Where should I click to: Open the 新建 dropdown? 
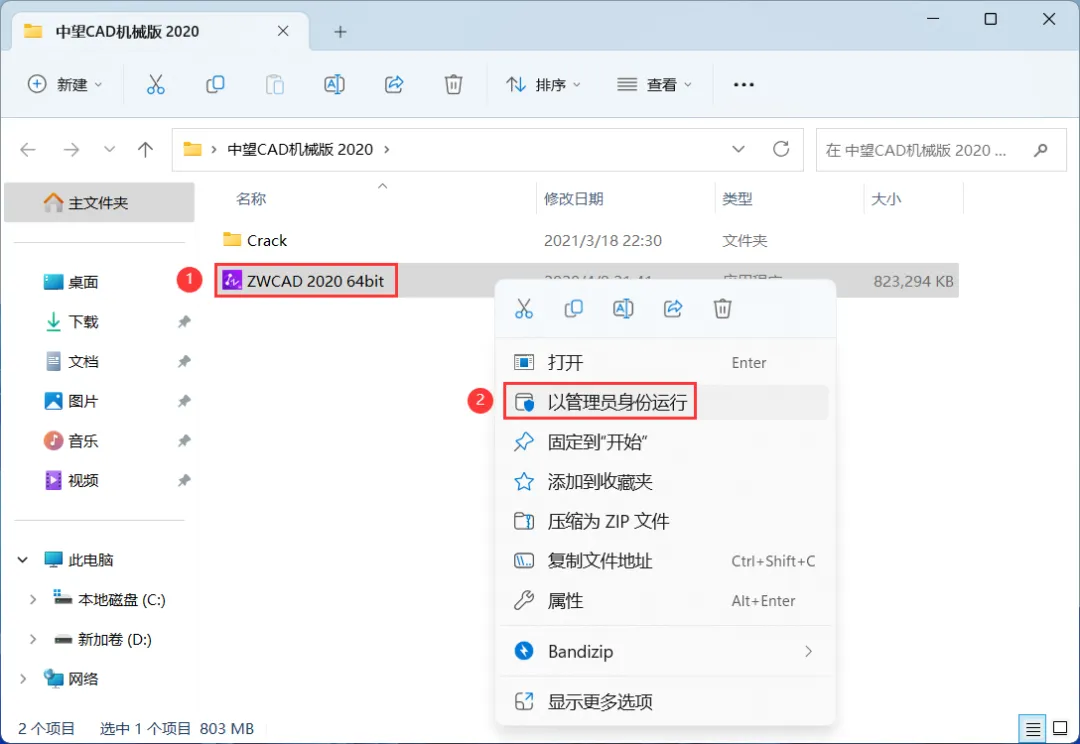click(x=65, y=85)
